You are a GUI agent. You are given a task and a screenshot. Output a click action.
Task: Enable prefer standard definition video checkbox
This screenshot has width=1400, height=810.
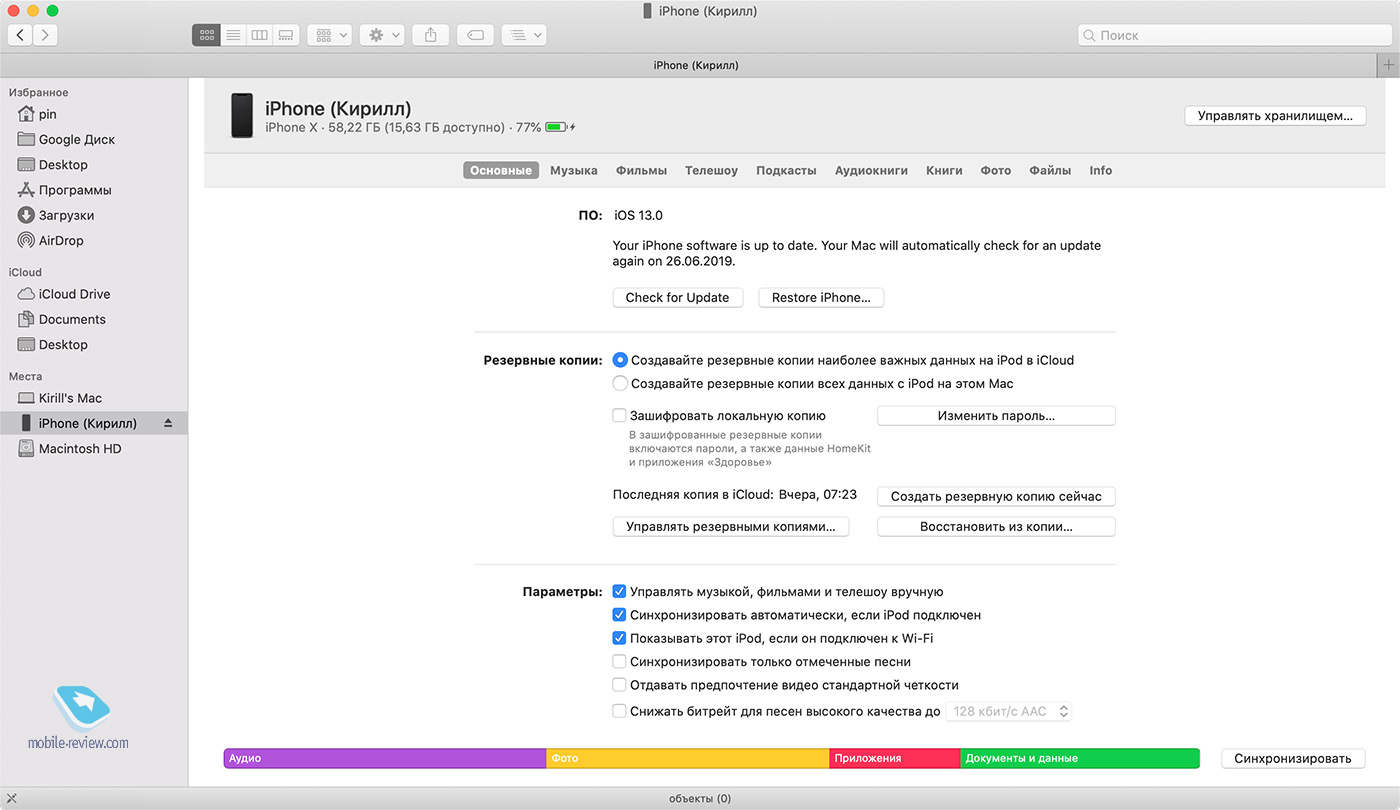pyautogui.click(x=619, y=685)
